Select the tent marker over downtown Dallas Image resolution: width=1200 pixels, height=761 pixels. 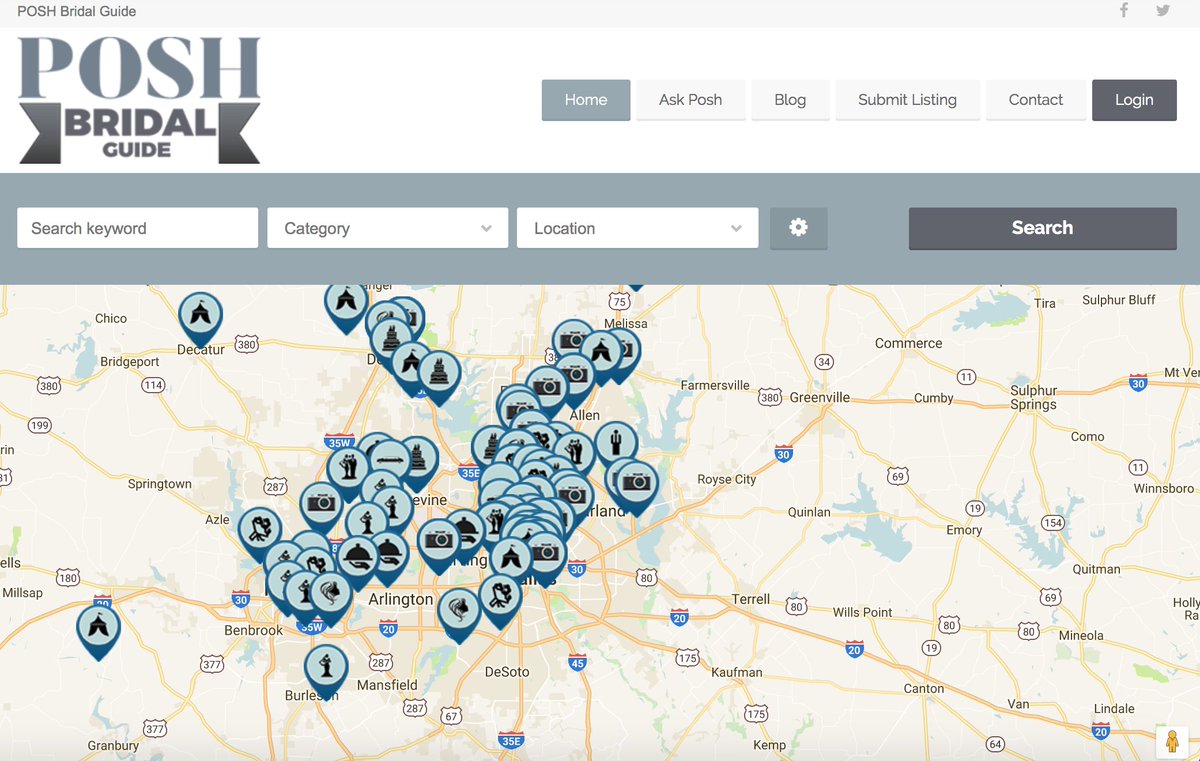(511, 560)
